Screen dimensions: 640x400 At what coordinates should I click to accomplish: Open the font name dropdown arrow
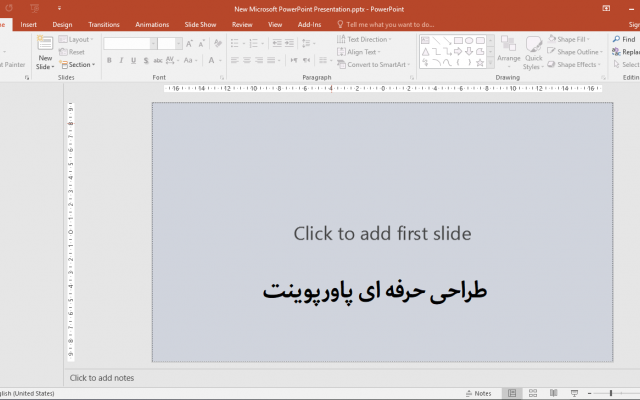(x=153, y=43)
